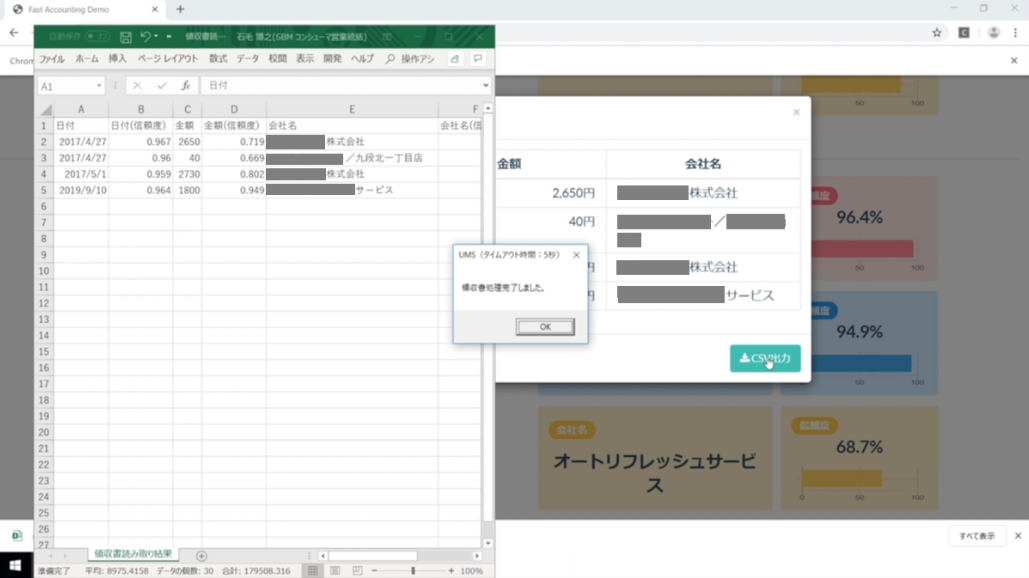Image resolution: width=1029 pixels, height=578 pixels.
Task: Add a new sheet with plus icon
Action: tap(201, 556)
